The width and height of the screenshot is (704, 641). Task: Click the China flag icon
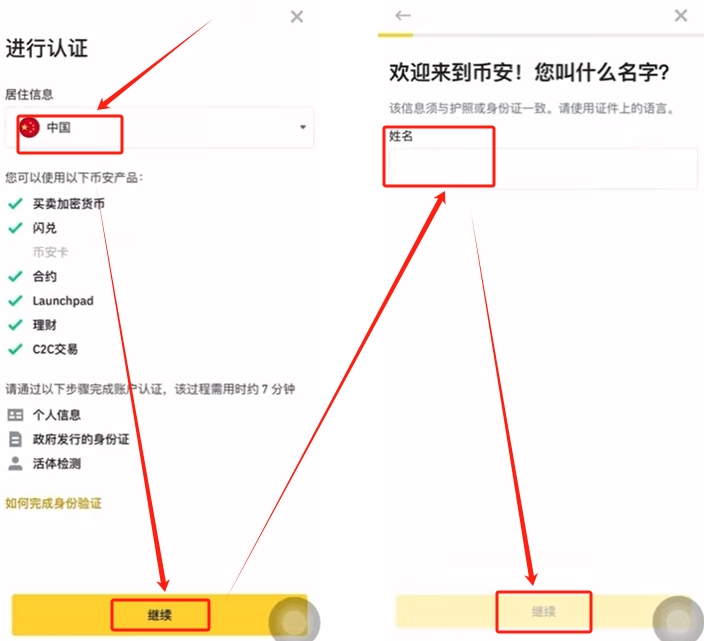[30, 128]
